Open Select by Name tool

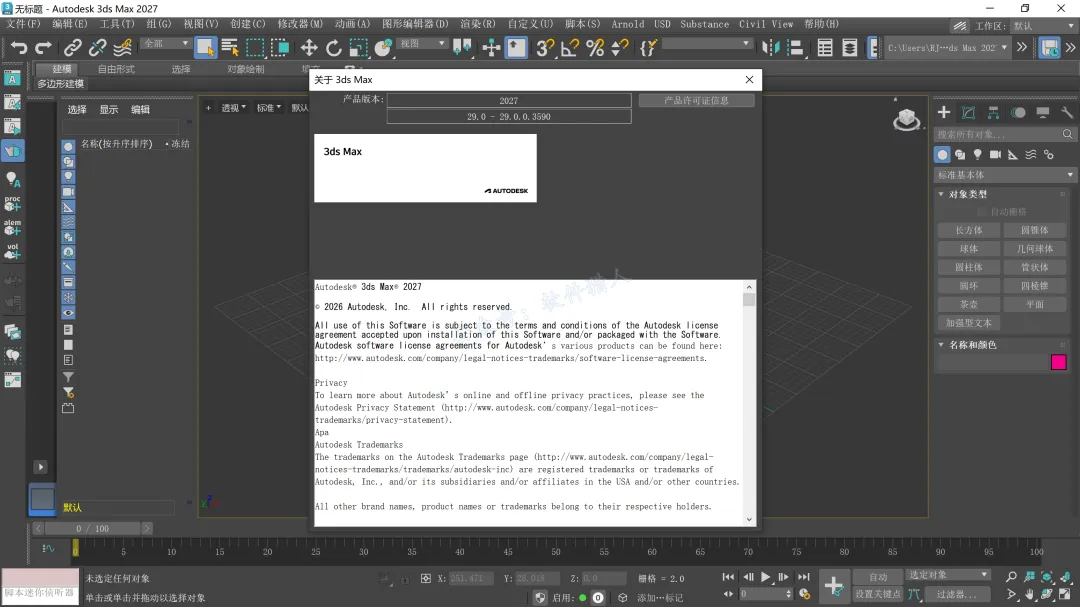coord(230,48)
